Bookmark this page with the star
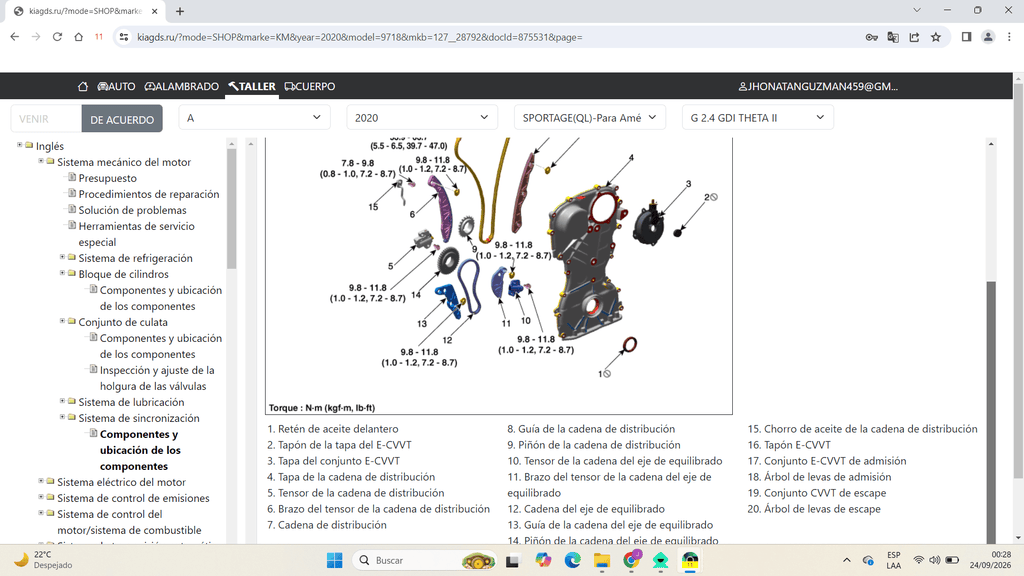The image size is (1024, 576). click(936, 37)
